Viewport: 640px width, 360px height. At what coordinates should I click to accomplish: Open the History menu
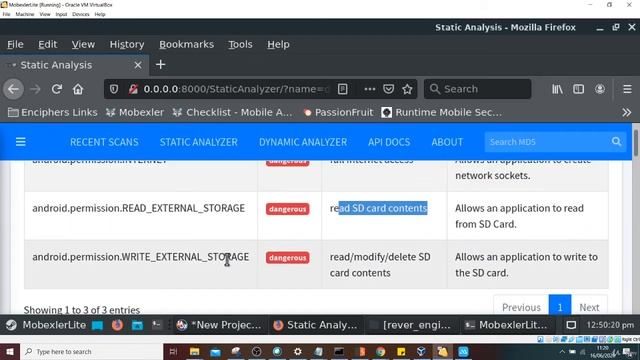[127, 44]
